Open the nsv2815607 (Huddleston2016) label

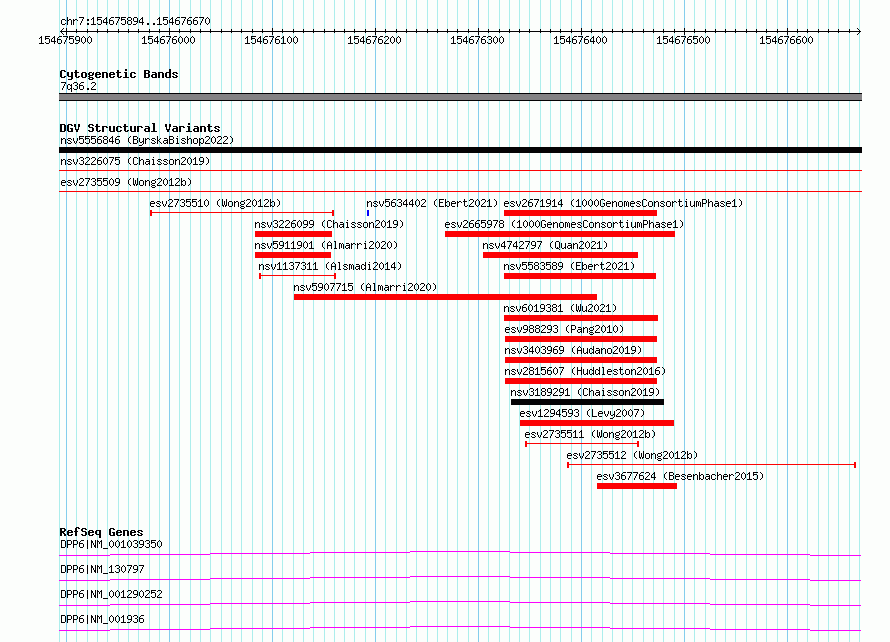[x=585, y=371]
